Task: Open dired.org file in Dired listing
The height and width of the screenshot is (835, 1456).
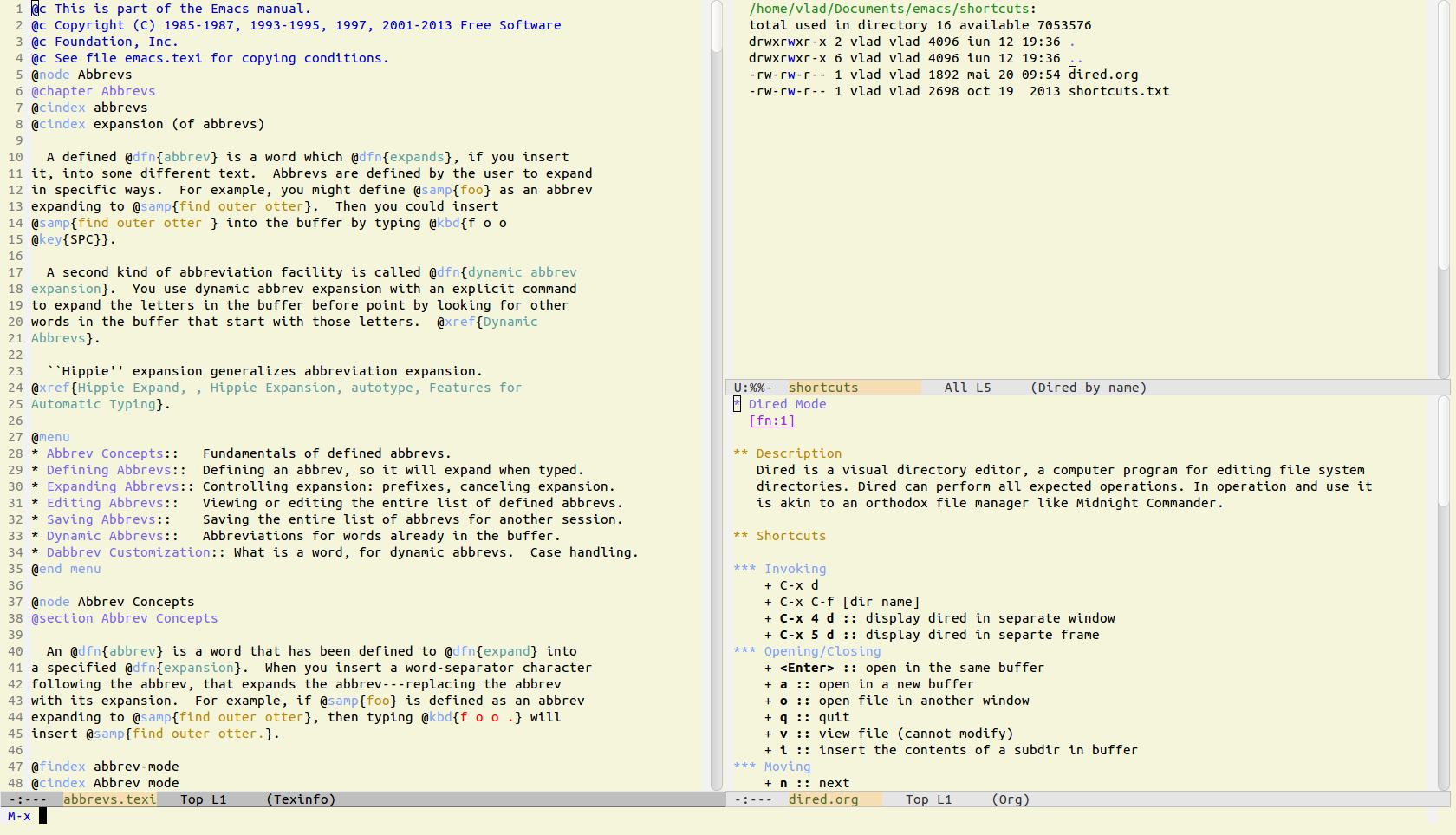Action: click(x=1103, y=75)
